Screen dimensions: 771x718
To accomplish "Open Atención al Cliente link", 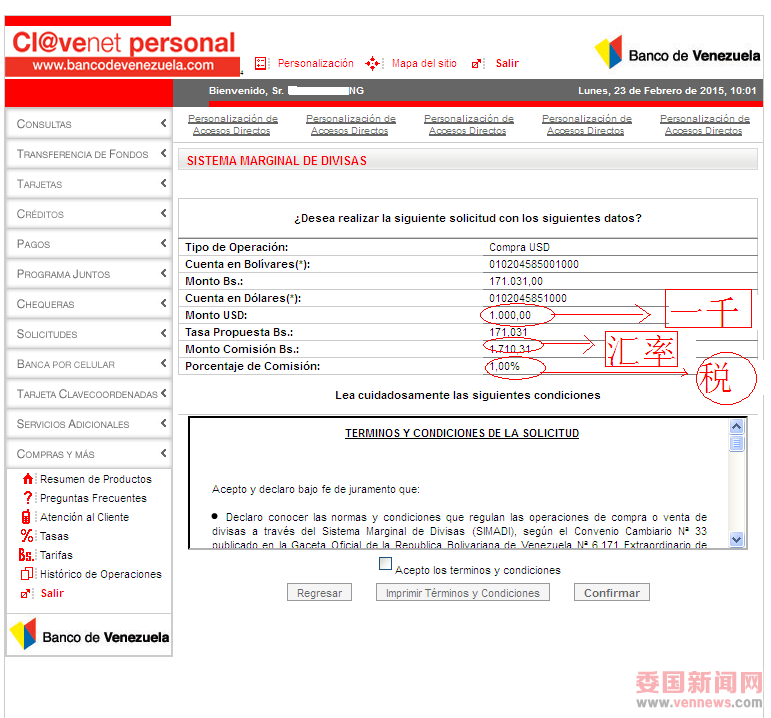I will click(85, 517).
